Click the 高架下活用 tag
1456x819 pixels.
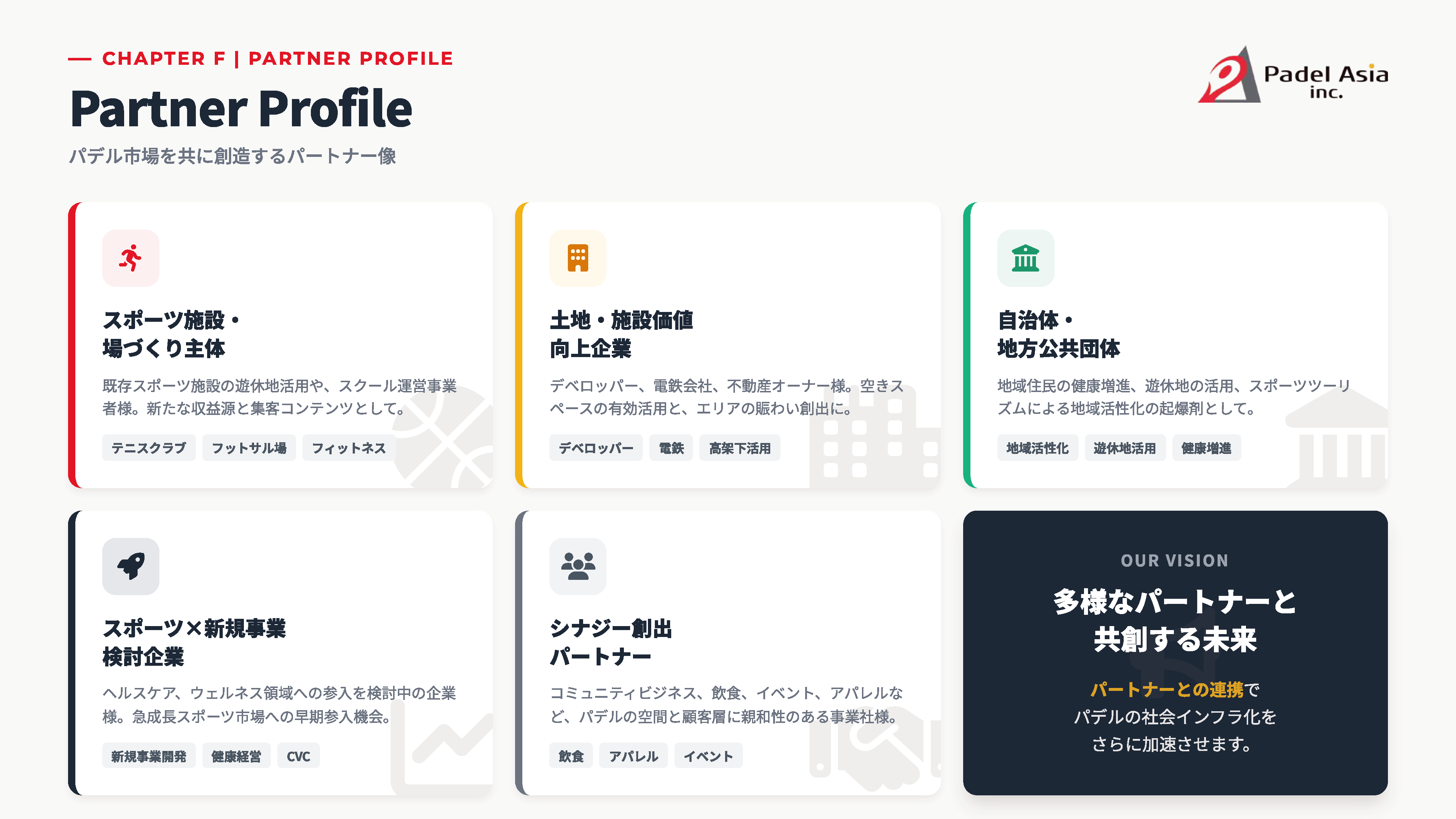pos(739,448)
